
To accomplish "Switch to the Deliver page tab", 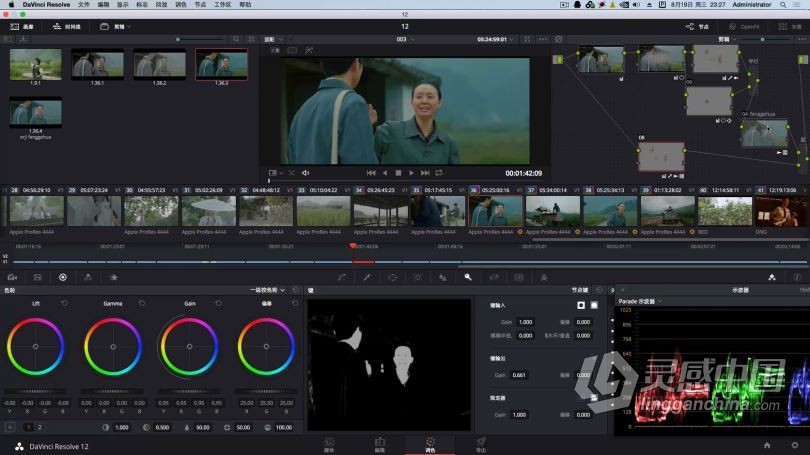I will 481,445.
